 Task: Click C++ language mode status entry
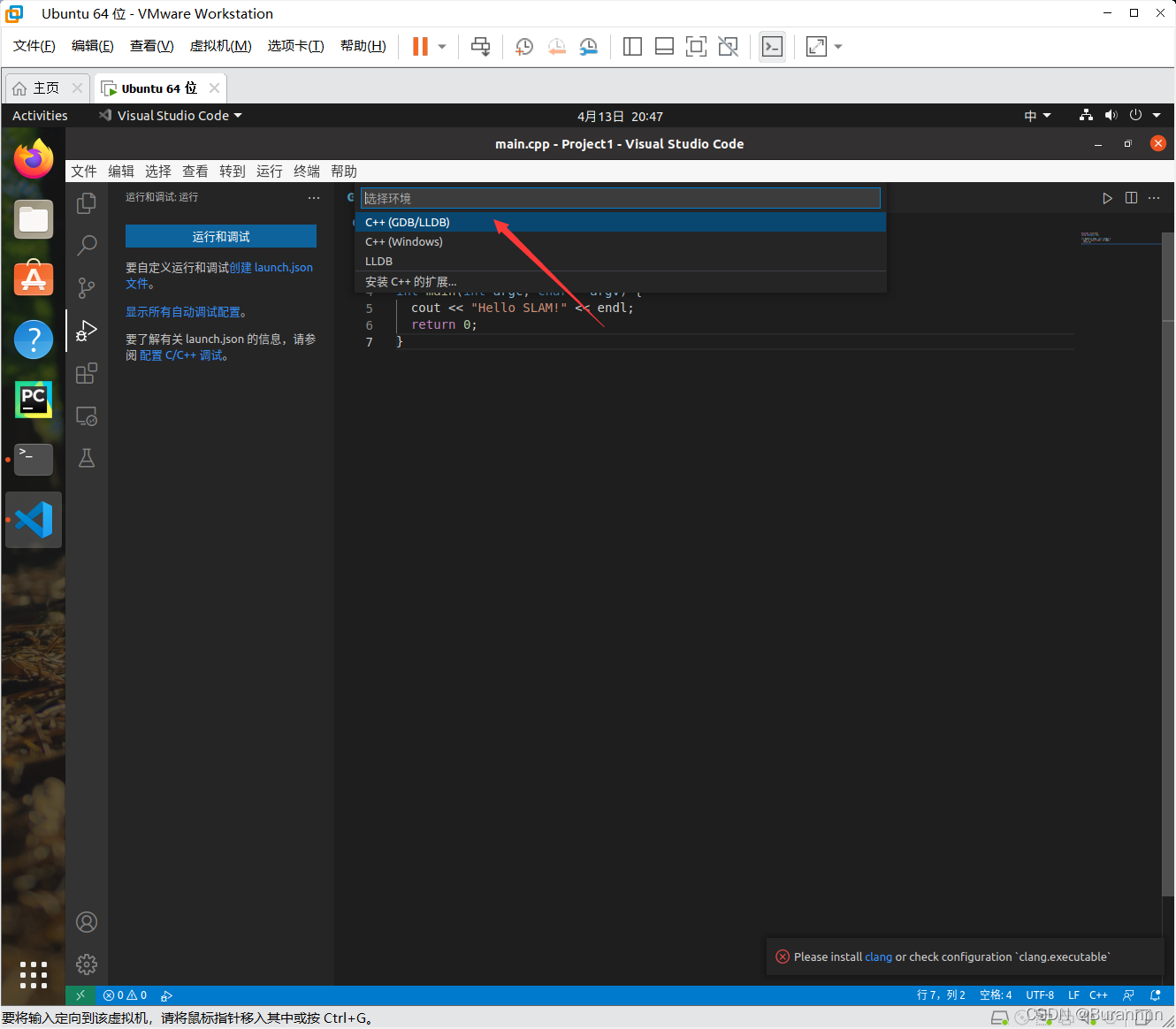pyautogui.click(x=1098, y=995)
